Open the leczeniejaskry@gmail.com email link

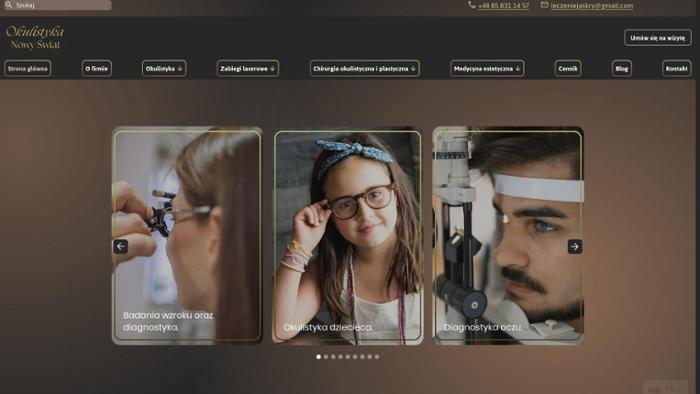coord(592,6)
